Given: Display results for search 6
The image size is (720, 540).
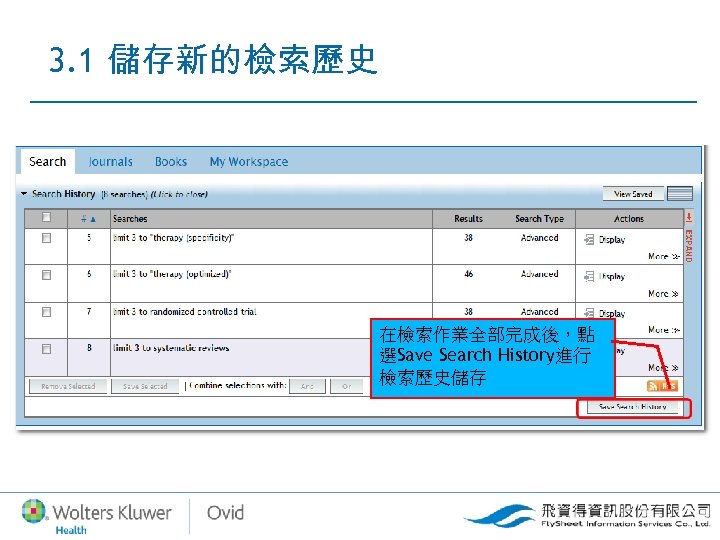Looking at the screenshot, I should point(612,276).
